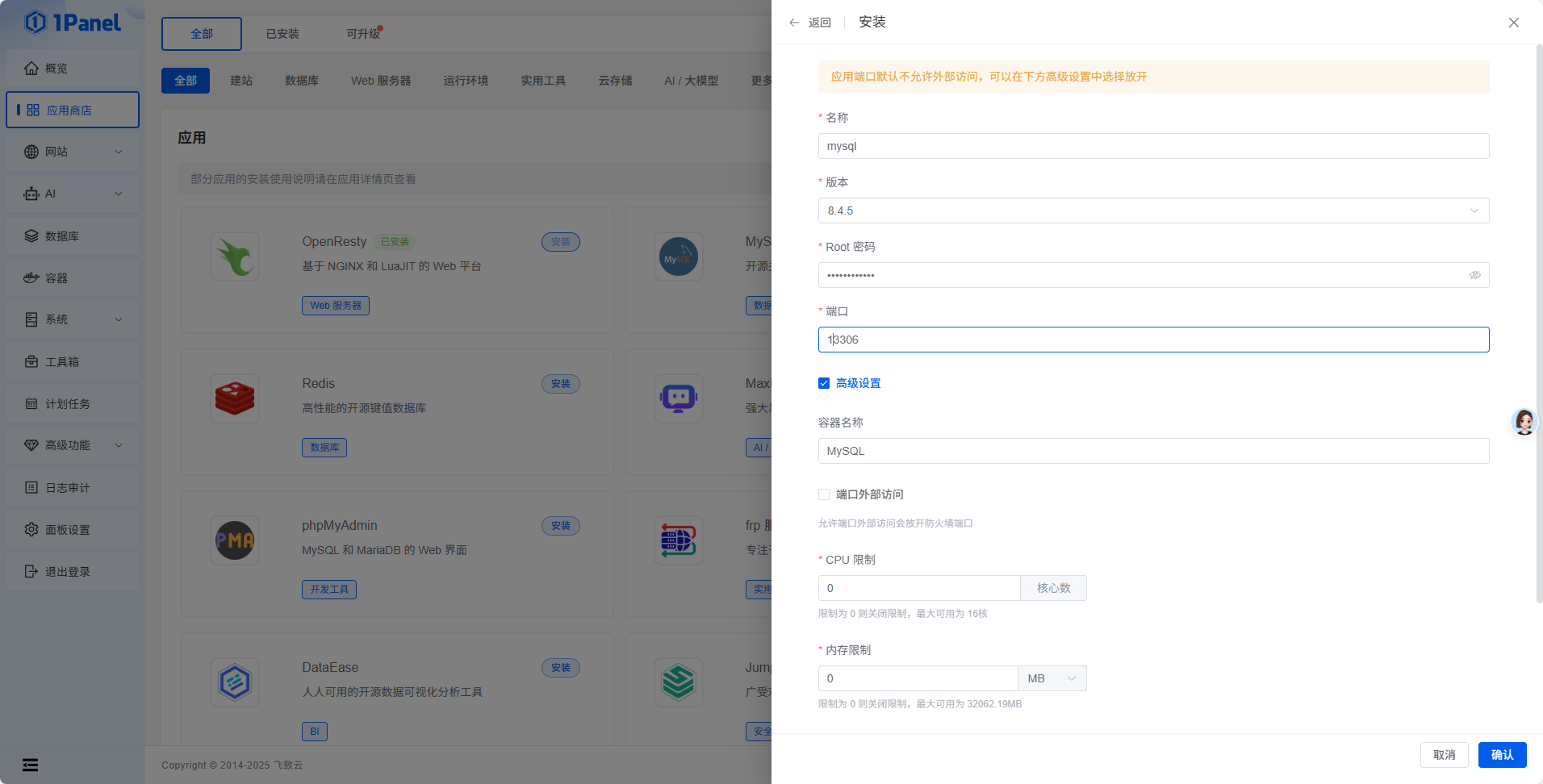Click the 高级功能 diamond icon
The image size is (1543, 784).
pos(31,445)
